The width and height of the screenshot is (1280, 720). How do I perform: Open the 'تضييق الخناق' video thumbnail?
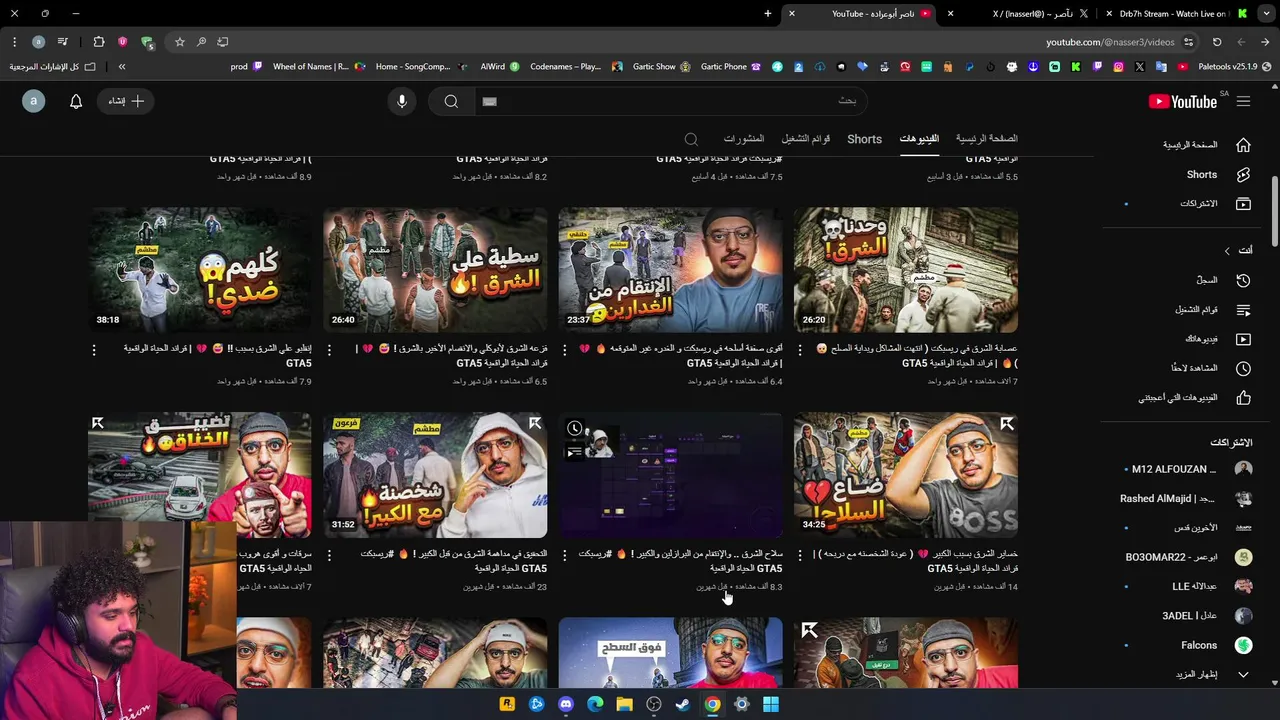200,475
